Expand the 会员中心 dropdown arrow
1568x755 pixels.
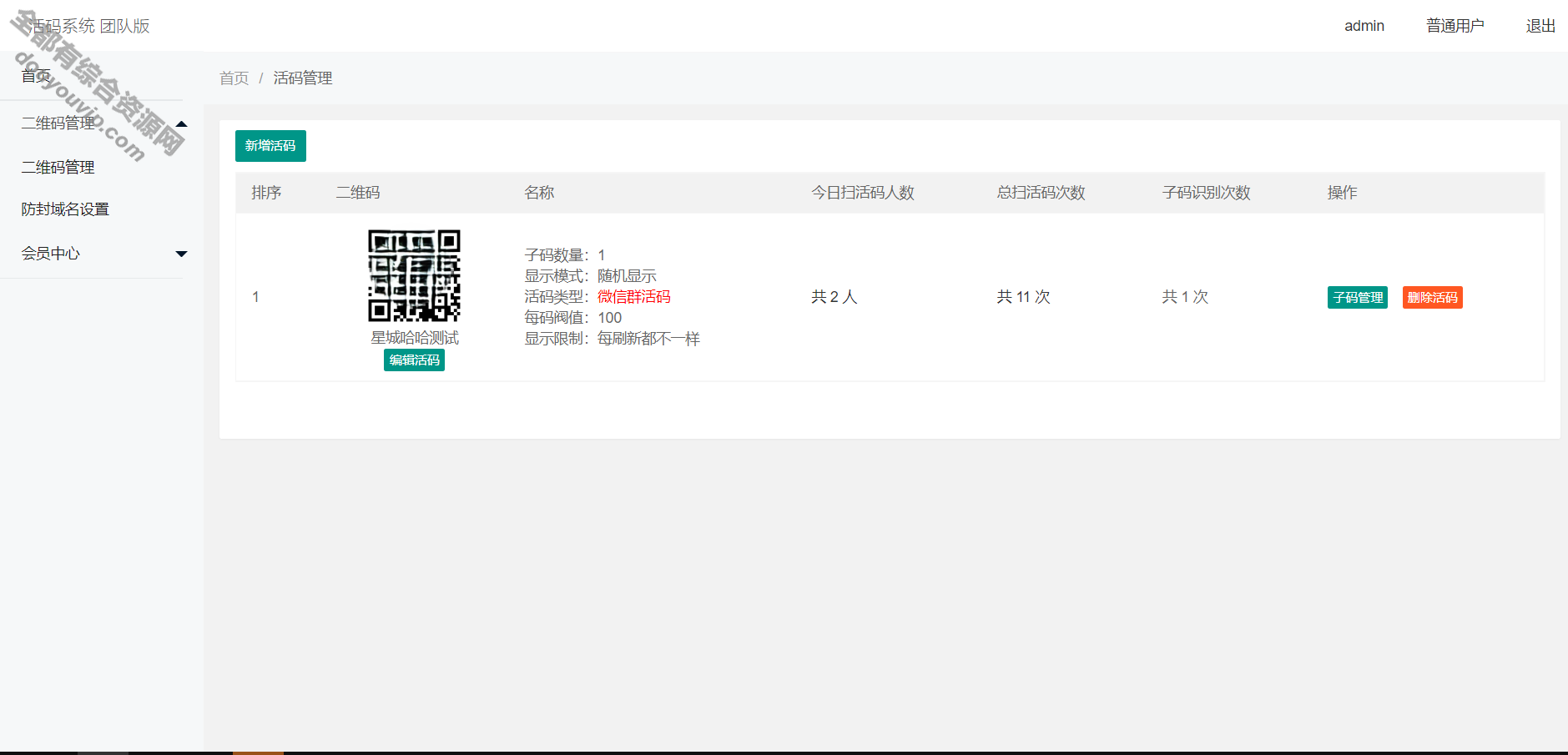181,254
